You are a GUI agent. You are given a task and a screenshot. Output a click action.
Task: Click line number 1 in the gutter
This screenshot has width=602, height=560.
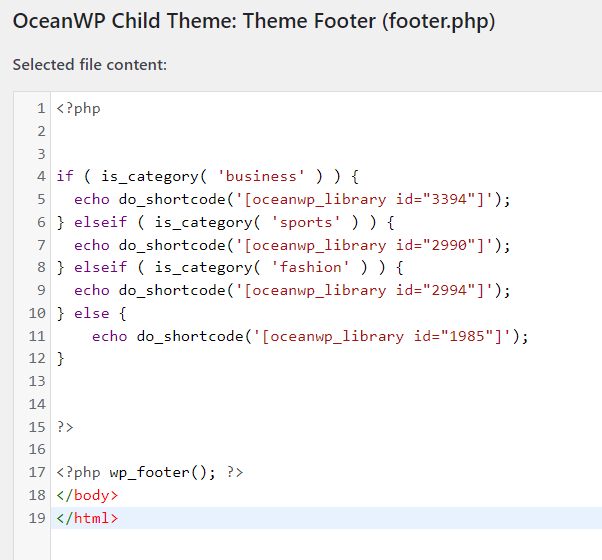[41, 109]
